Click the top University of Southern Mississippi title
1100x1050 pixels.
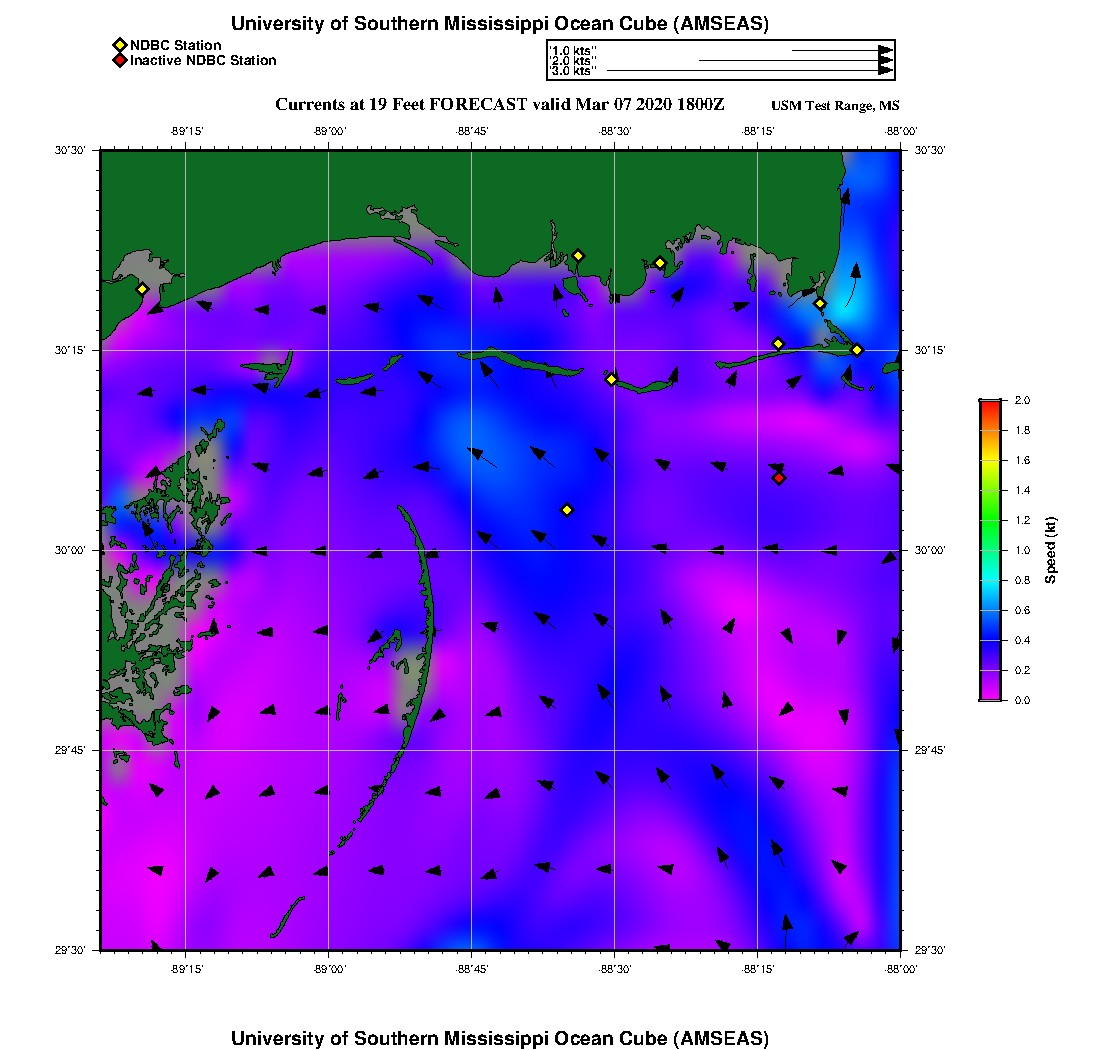(x=499, y=24)
